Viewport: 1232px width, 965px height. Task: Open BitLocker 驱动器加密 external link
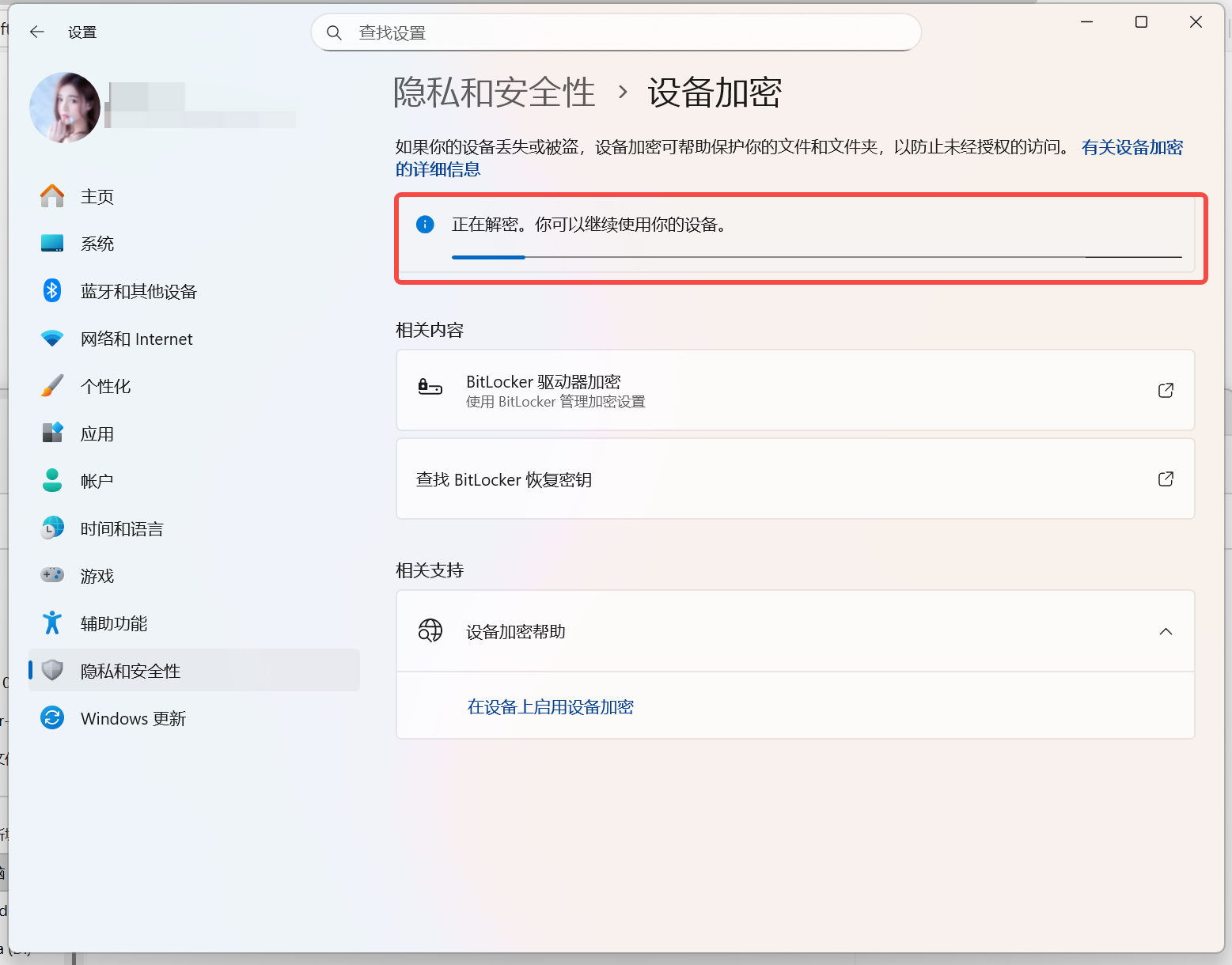click(x=1166, y=390)
